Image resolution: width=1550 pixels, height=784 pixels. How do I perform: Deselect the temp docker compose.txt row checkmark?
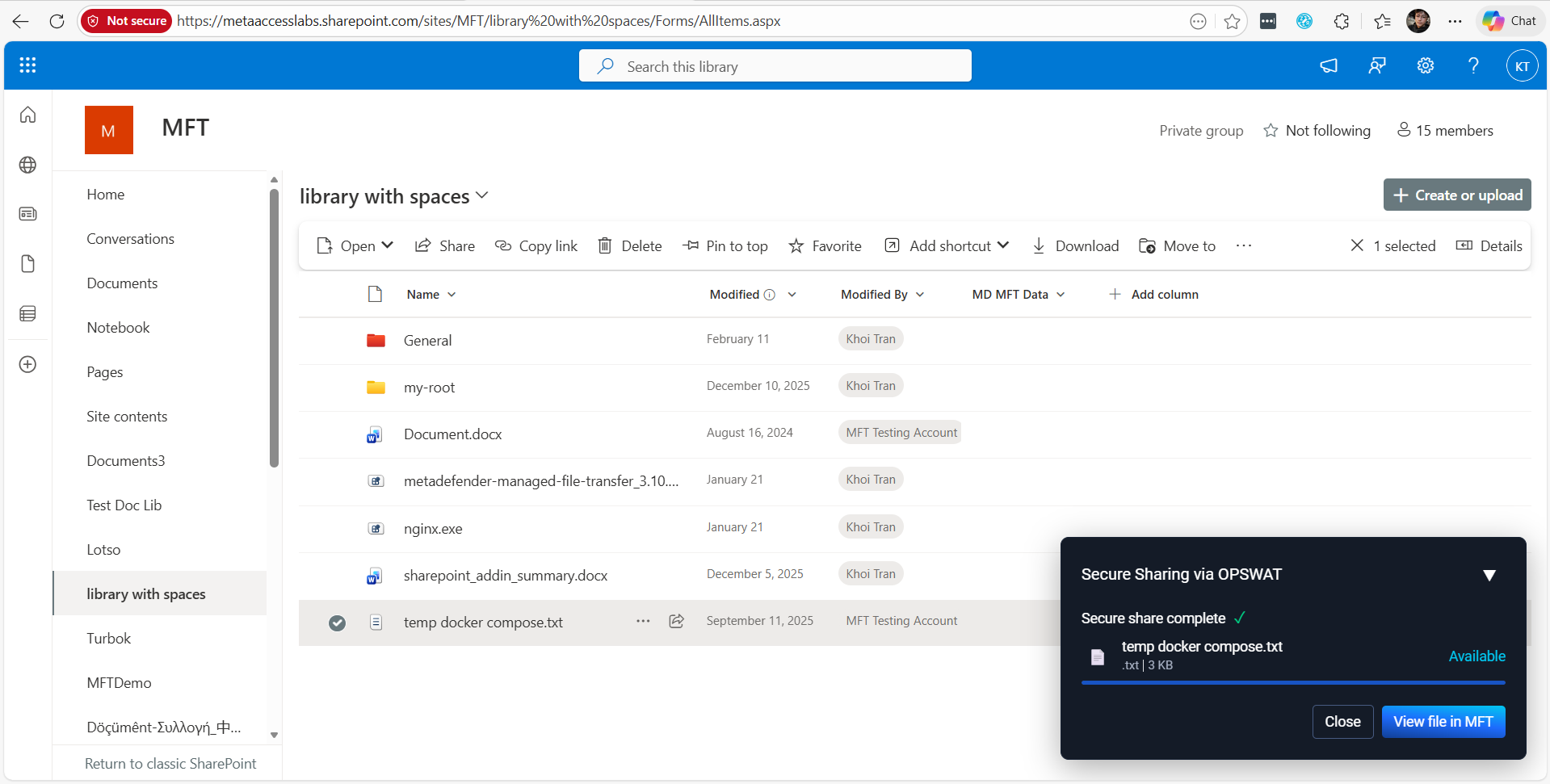337,623
